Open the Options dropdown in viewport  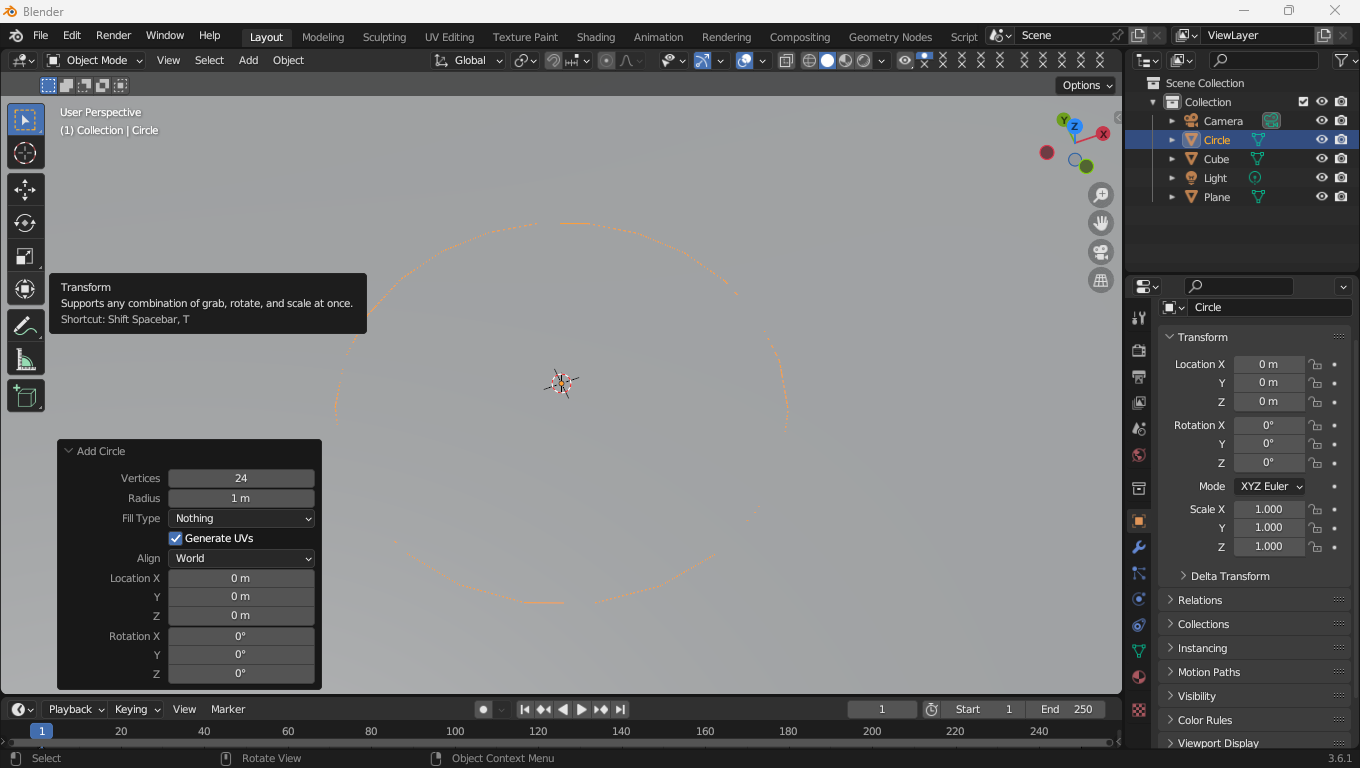(1087, 85)
